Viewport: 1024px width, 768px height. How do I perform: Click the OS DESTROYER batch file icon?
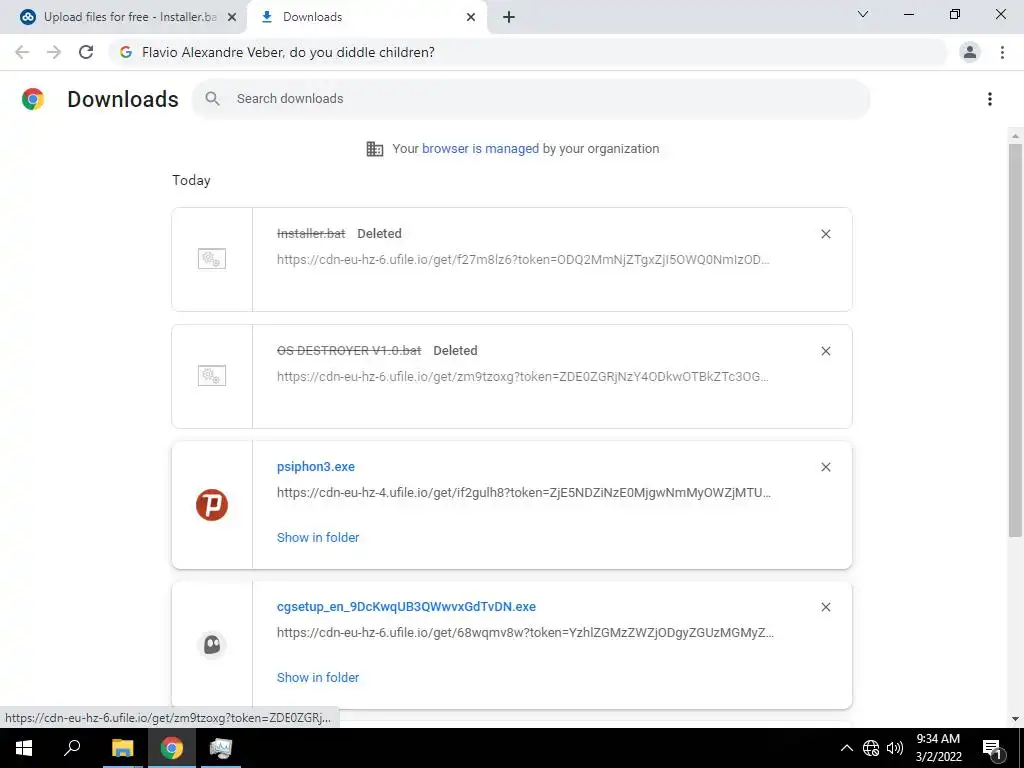pyautogui.click(x=212, y=376)
